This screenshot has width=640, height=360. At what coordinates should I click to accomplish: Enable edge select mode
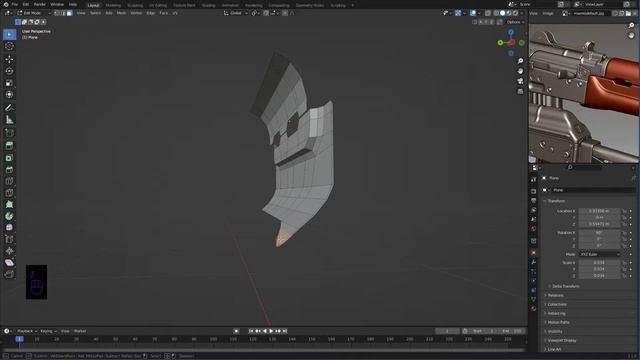[x=64, y=13]
